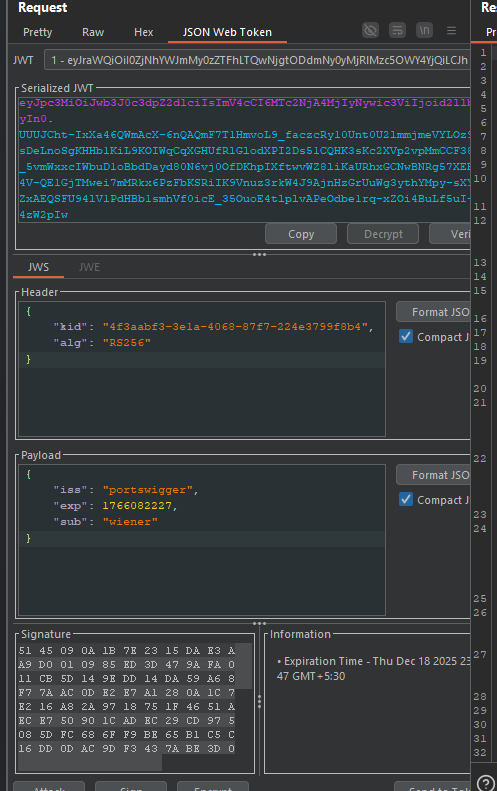
Task: Toggle the \n show newline characters icon
Action: tap(425, 30)
